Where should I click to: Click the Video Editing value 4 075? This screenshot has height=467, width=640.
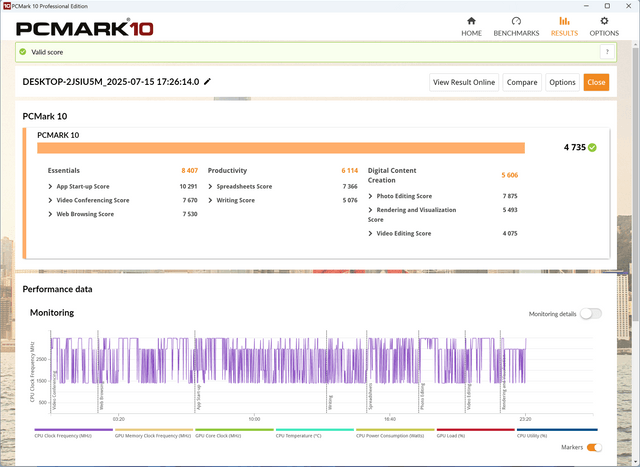point(510,234)
